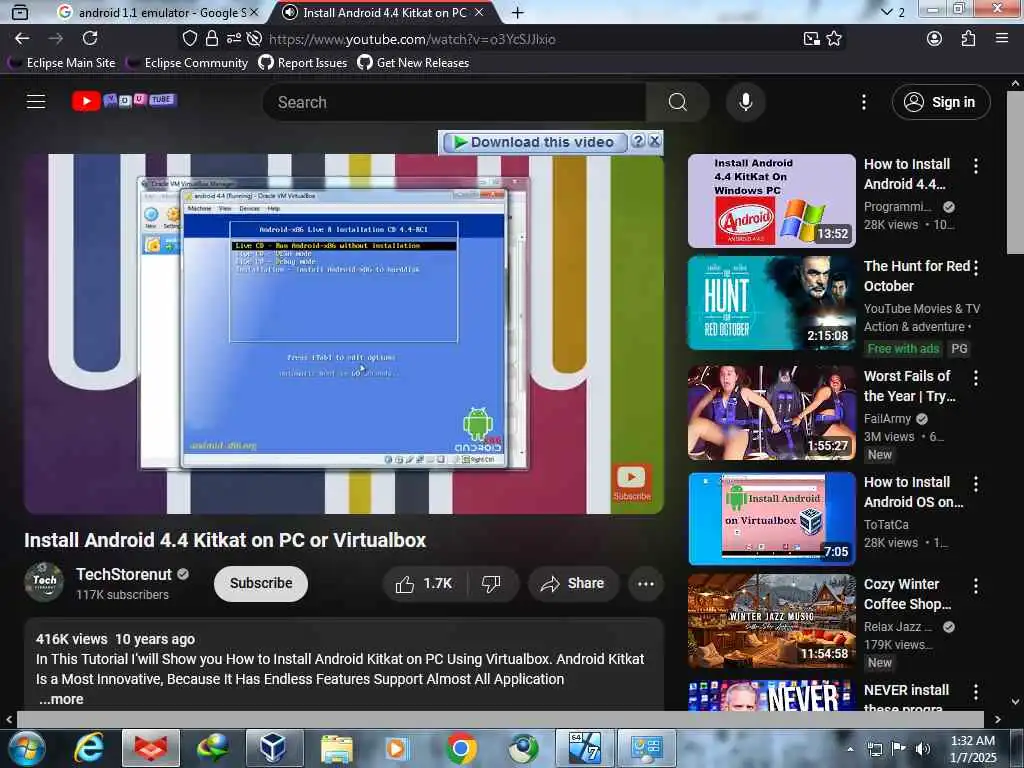Open The Hunt for Red October thumbnail

click(x=771, y=303)
